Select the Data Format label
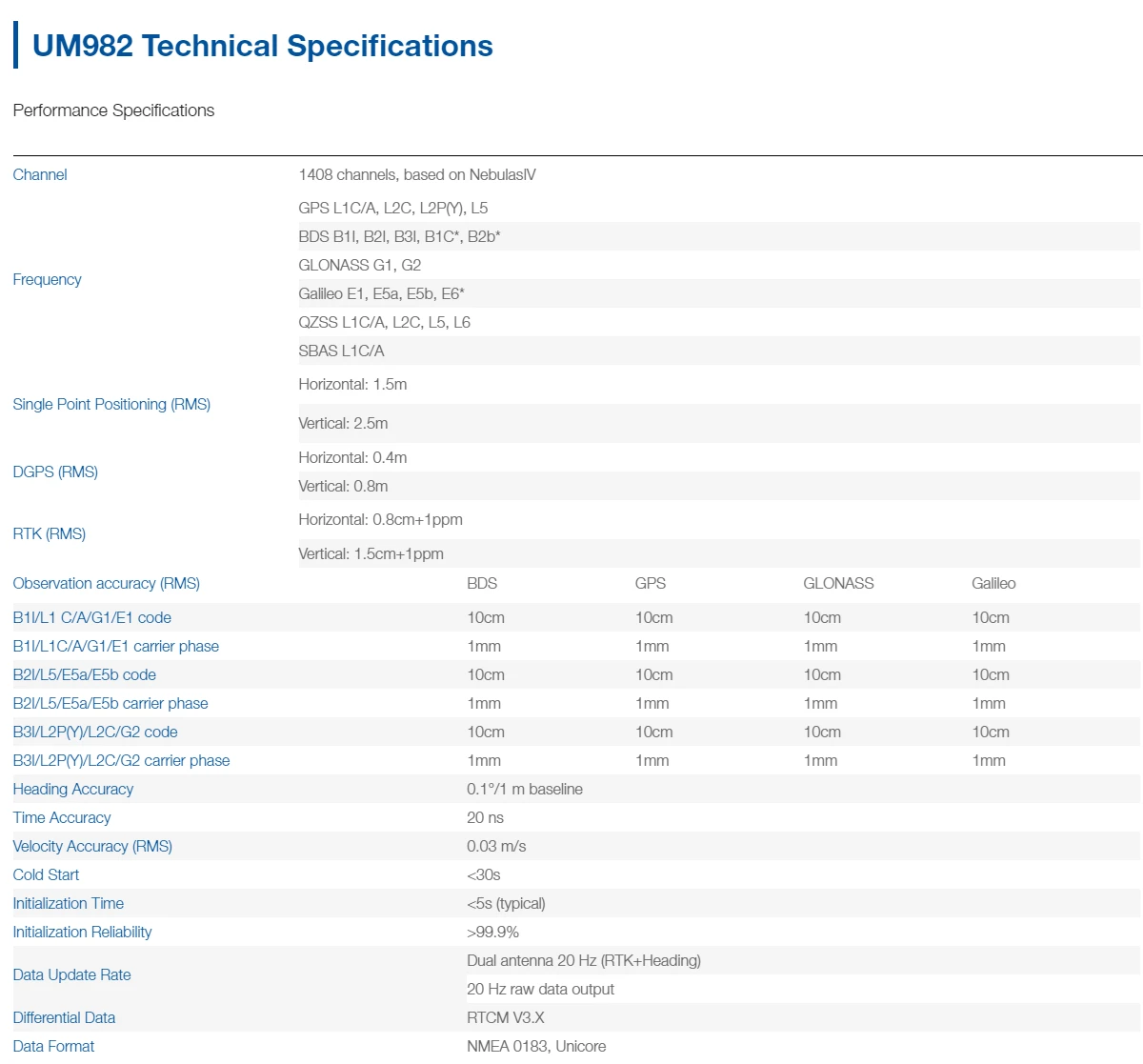Screen dimensions: 1143x1064 click(x=53, y=1046)
